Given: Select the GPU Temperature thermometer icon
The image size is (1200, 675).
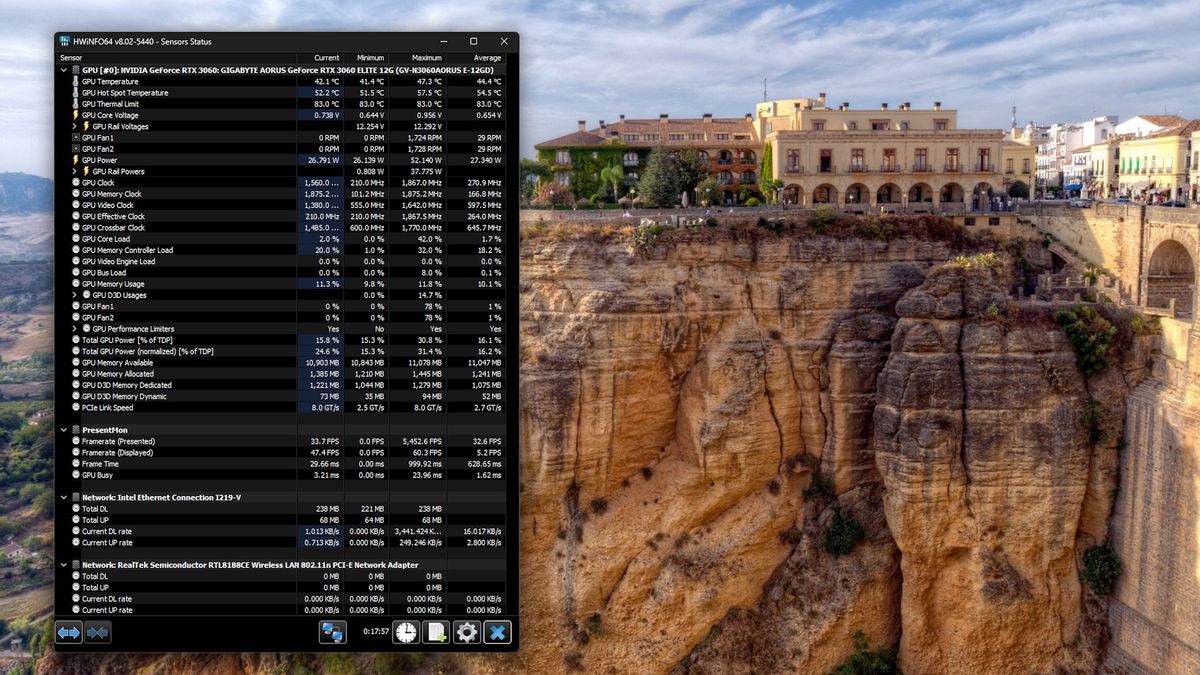Looking at the screenshot, I should [x=73, y=81].
